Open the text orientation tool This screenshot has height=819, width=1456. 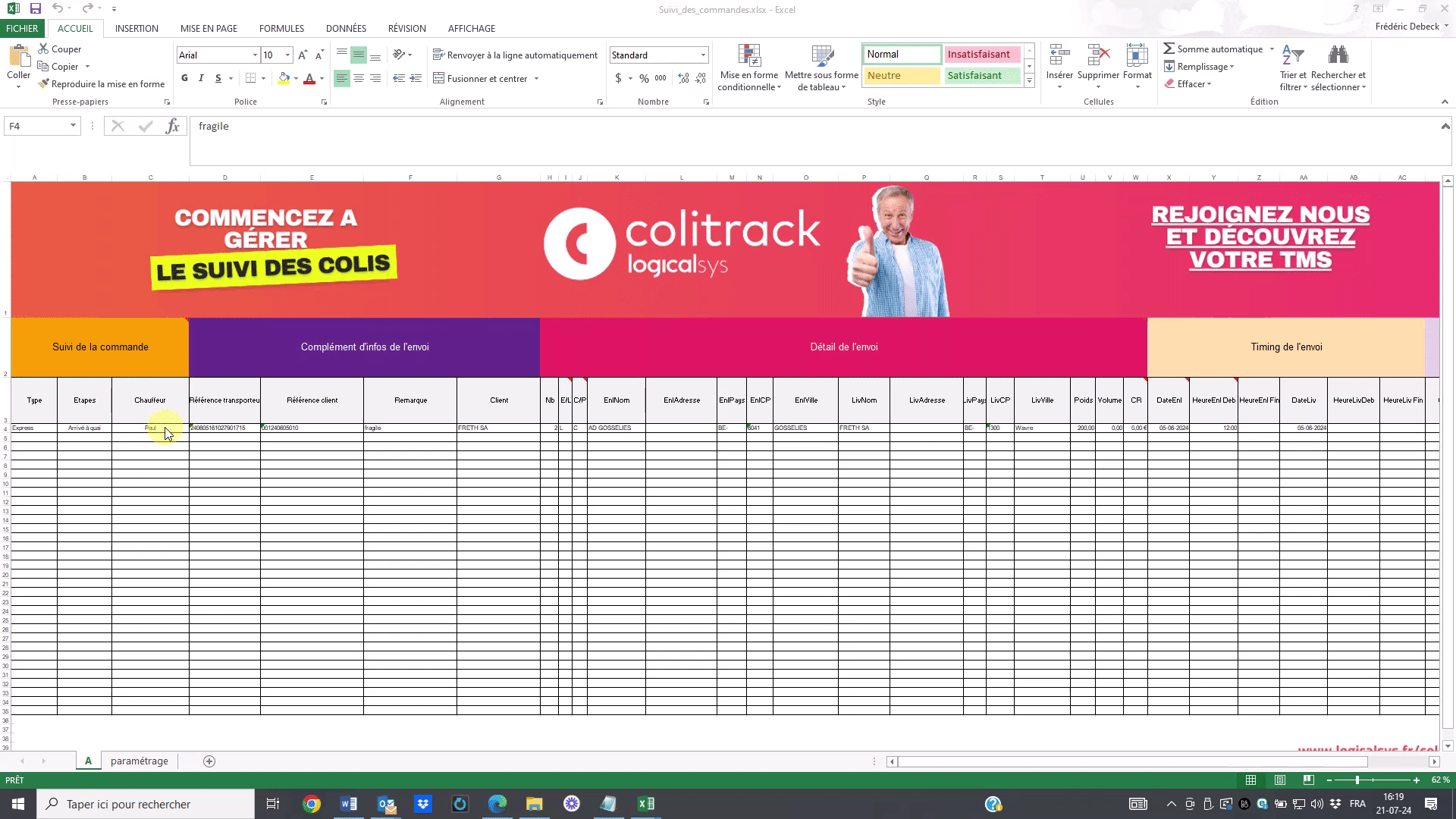pos(400,55)
